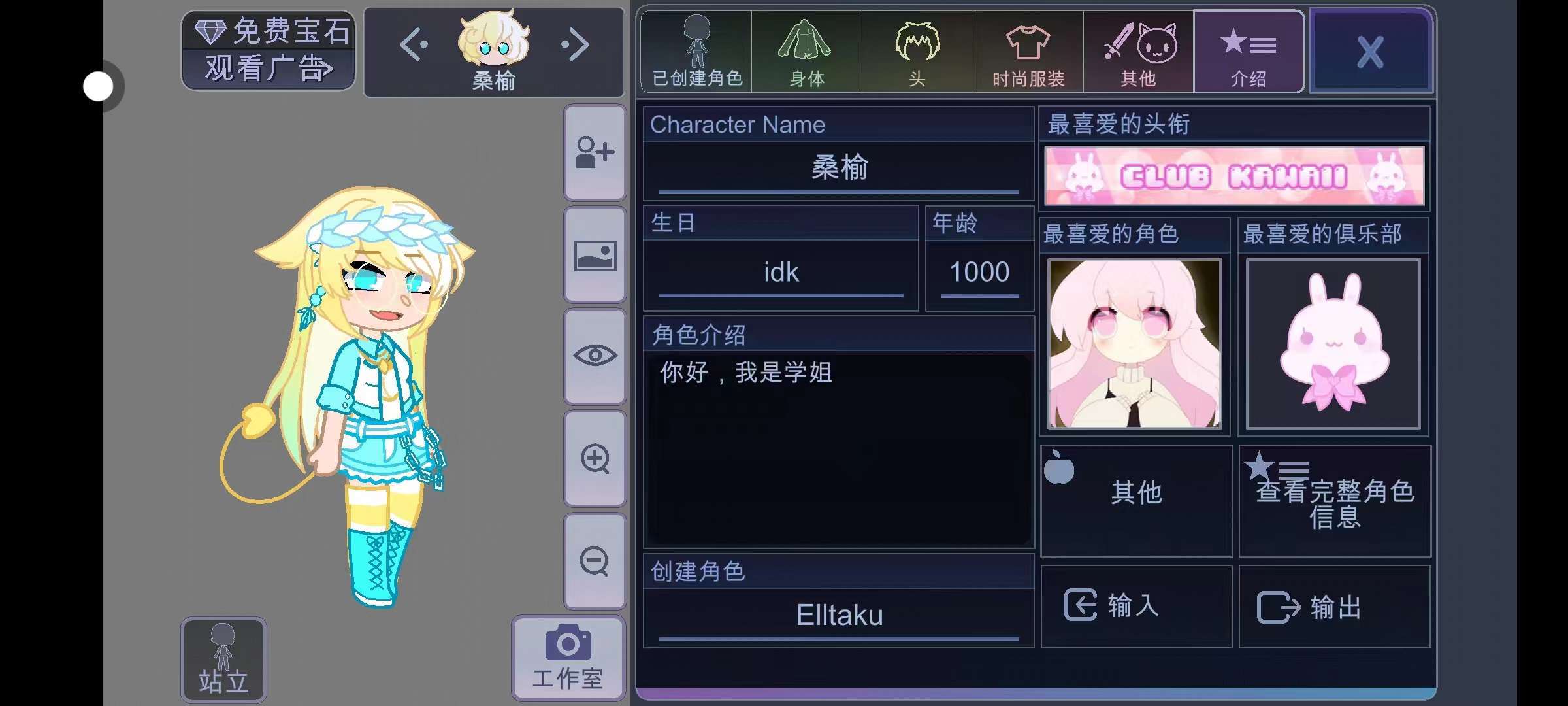Viewport: 1568px width, 706px height.
Task: Open the 已创建角色 tab
Action: 696,52
